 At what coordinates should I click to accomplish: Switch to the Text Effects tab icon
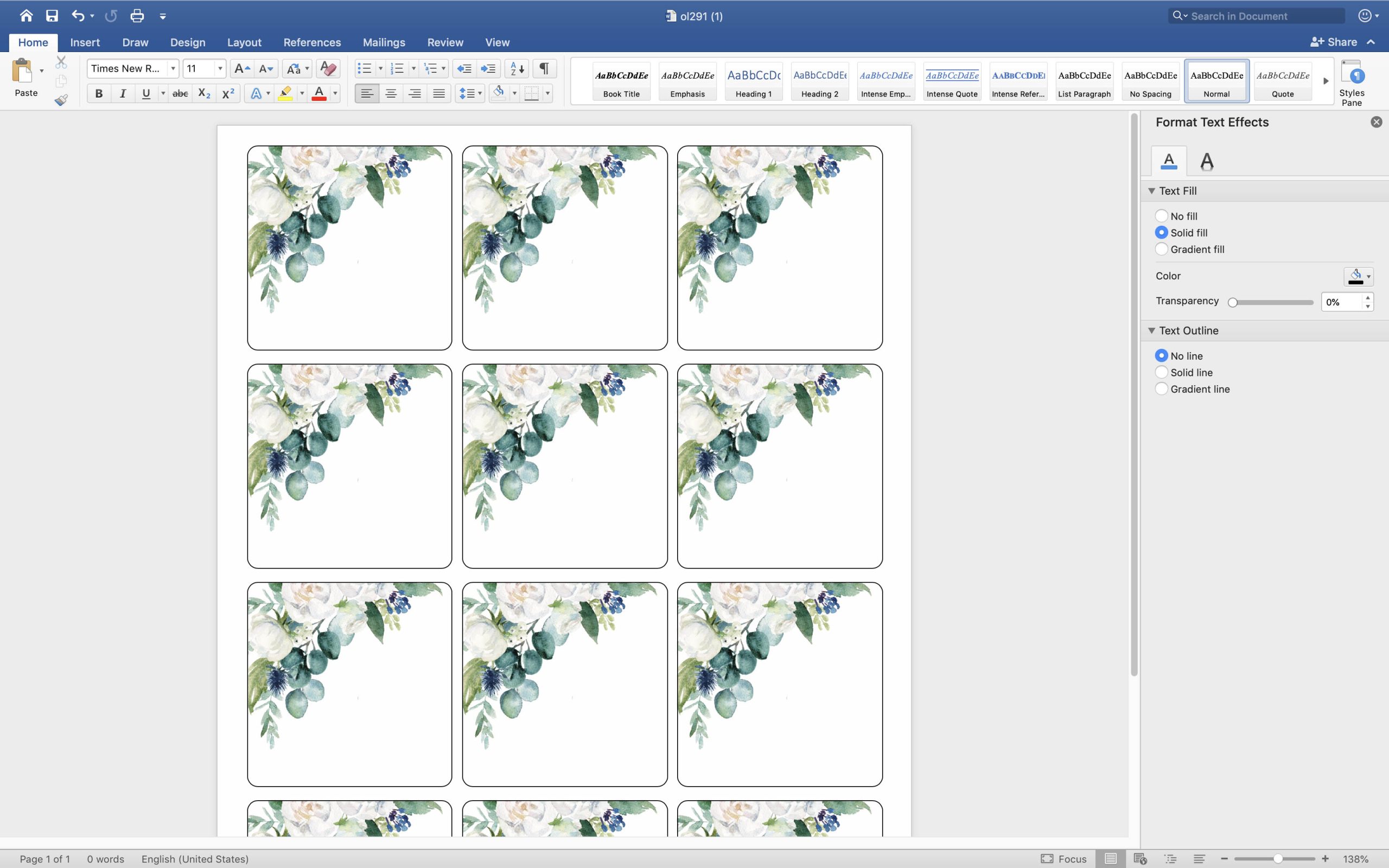(x=1207, y=161)
